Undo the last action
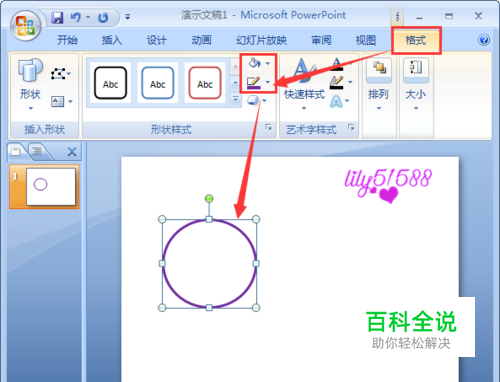Screen dimensions: 500x382 click(76, 17)
